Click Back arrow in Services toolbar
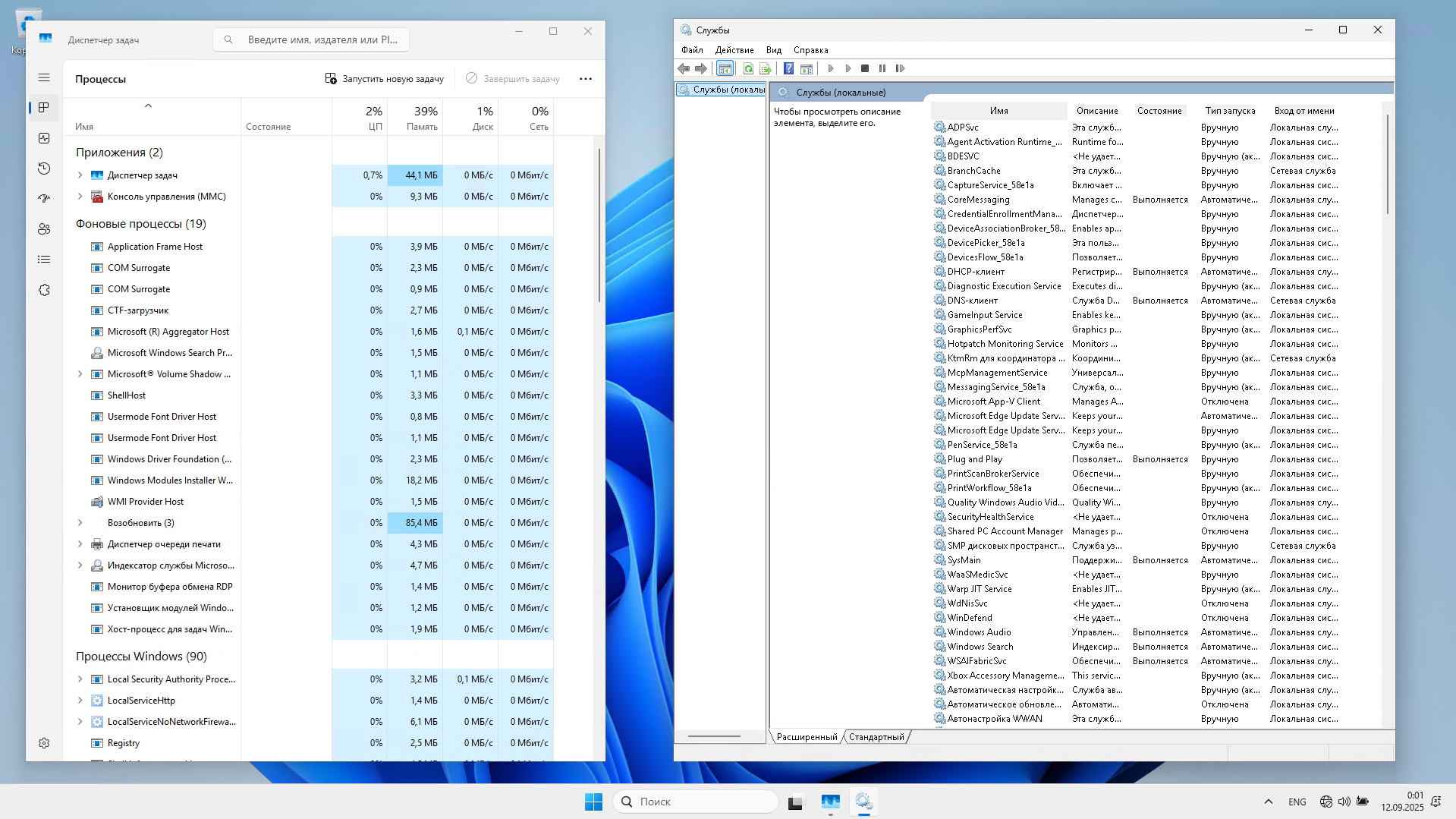This screenshot has width=1456, height=819. click(684, 68)
